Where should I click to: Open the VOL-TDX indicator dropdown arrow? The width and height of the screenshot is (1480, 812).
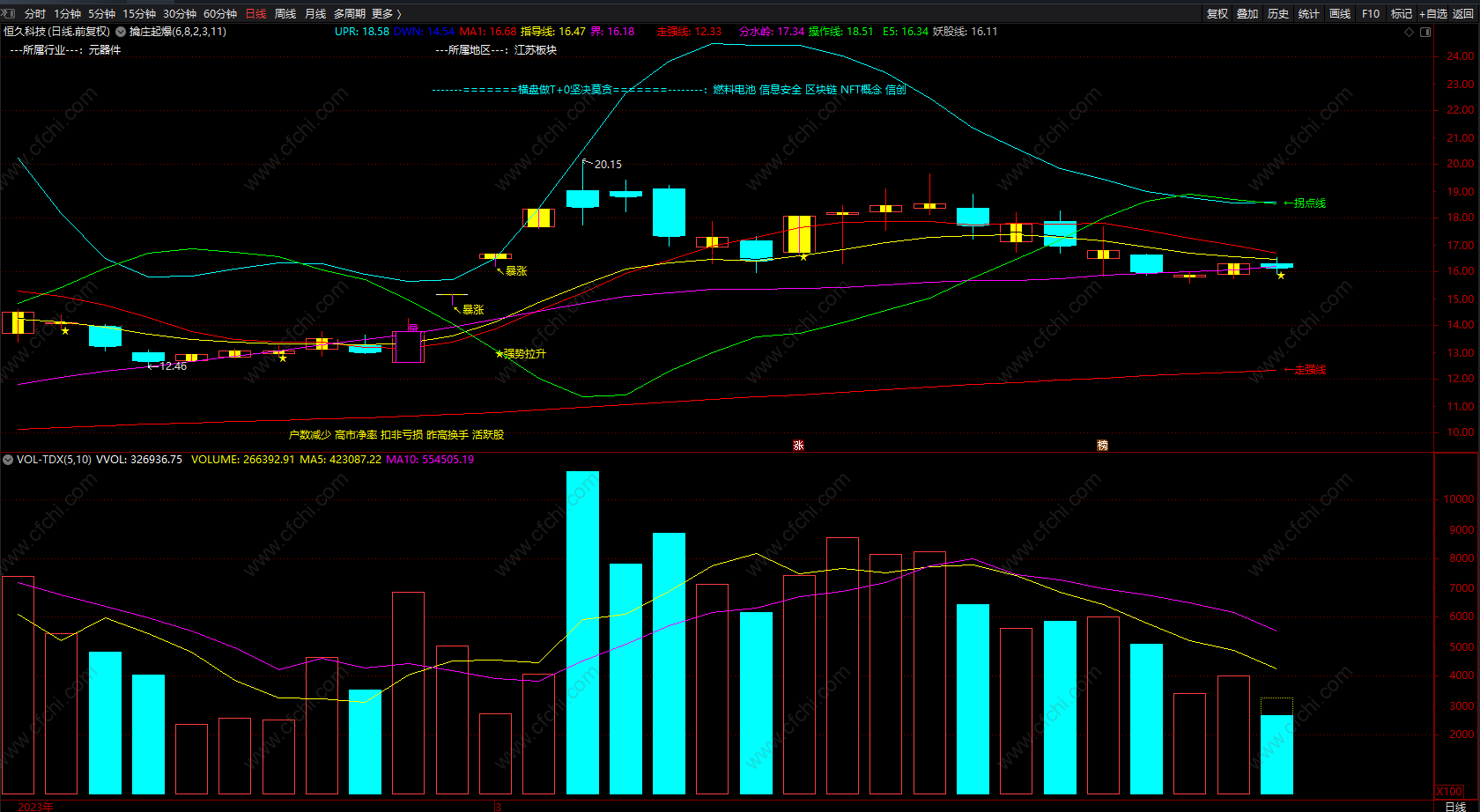click(8, 460)
